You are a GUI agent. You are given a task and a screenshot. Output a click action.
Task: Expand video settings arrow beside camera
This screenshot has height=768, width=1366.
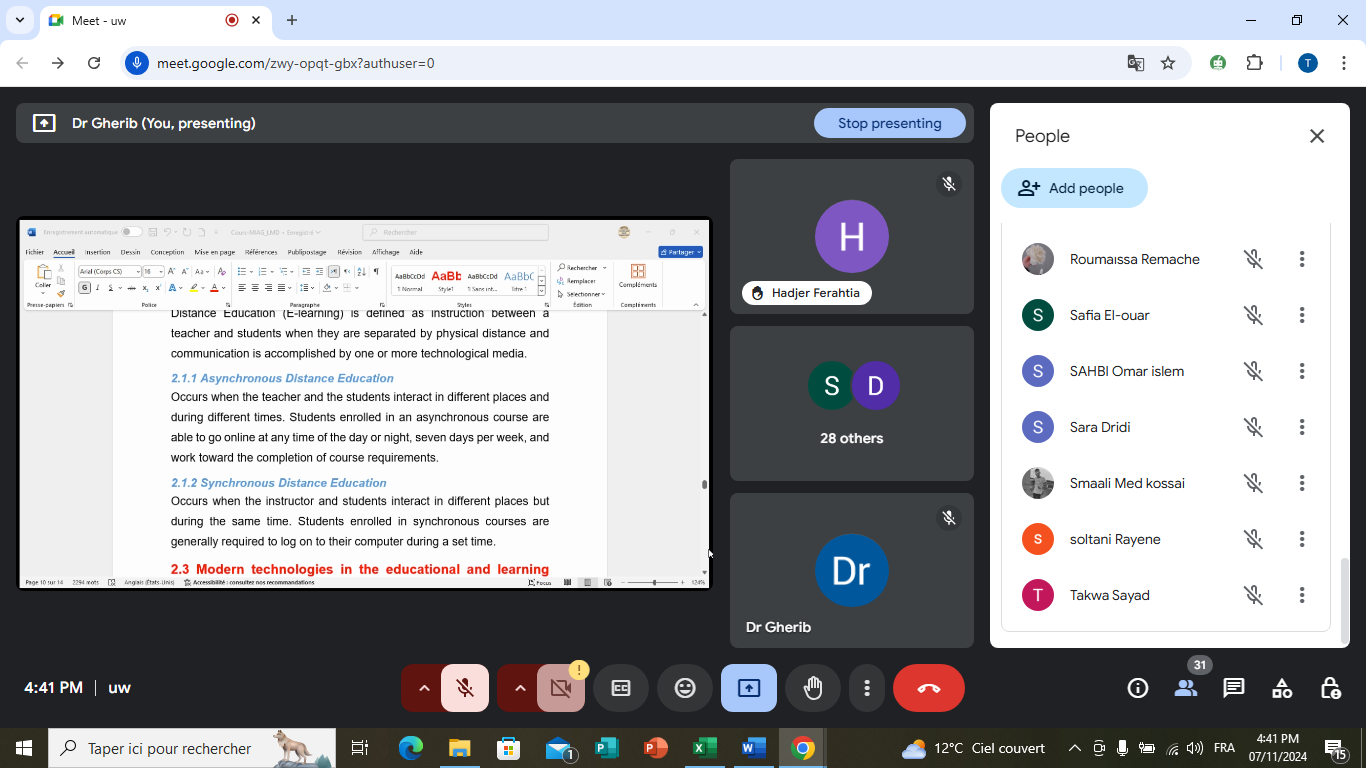click(520, 688)
